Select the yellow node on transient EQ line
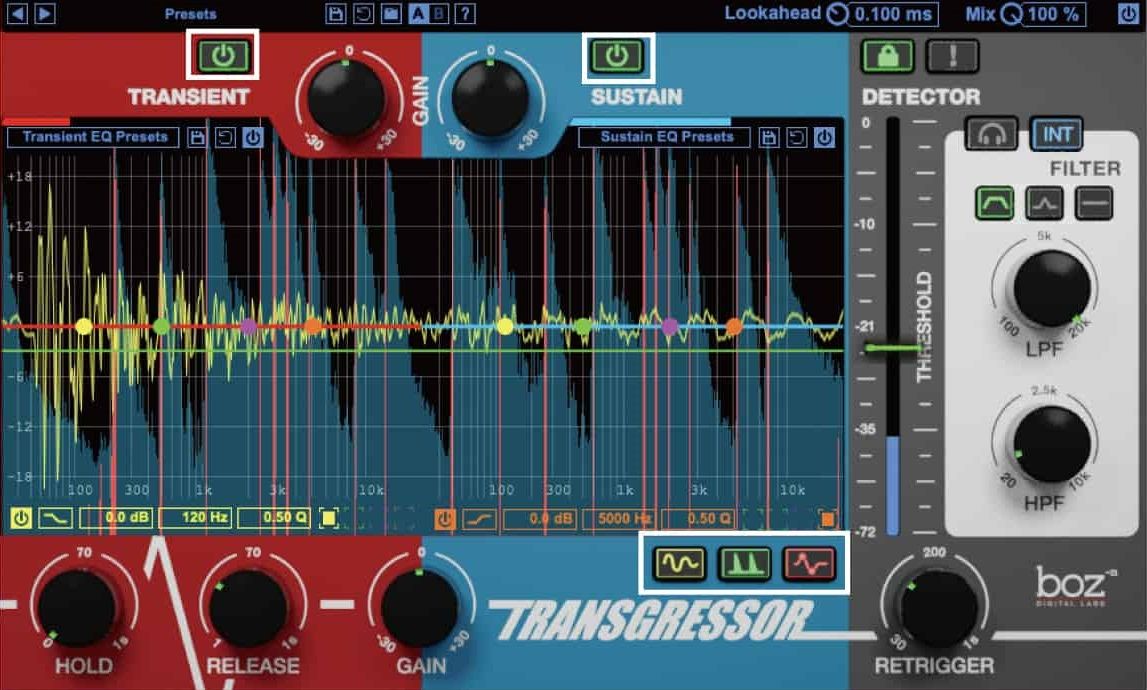 coord(84,326)
